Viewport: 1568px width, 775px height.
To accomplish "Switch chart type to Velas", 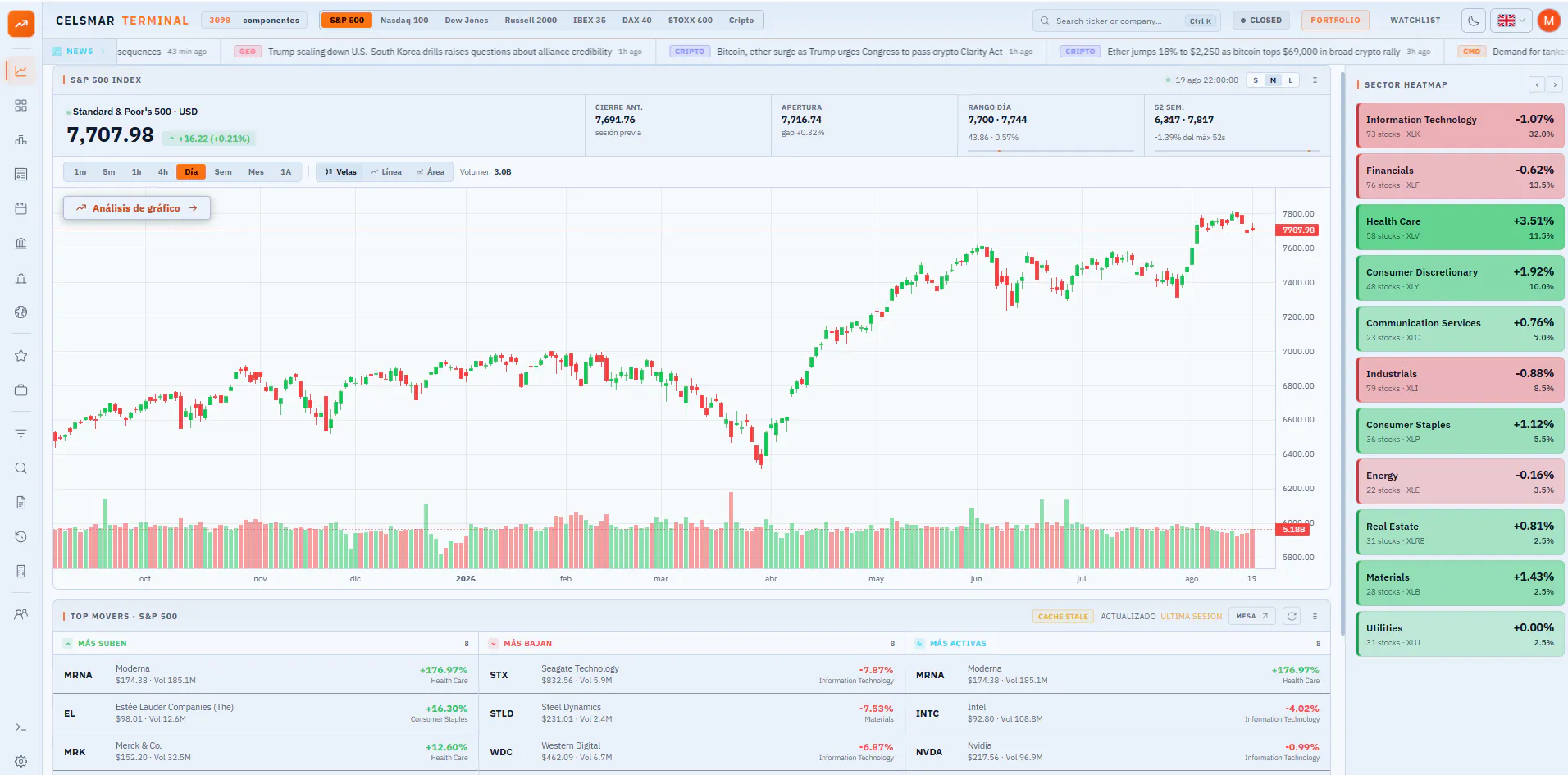I will (341, 172).
